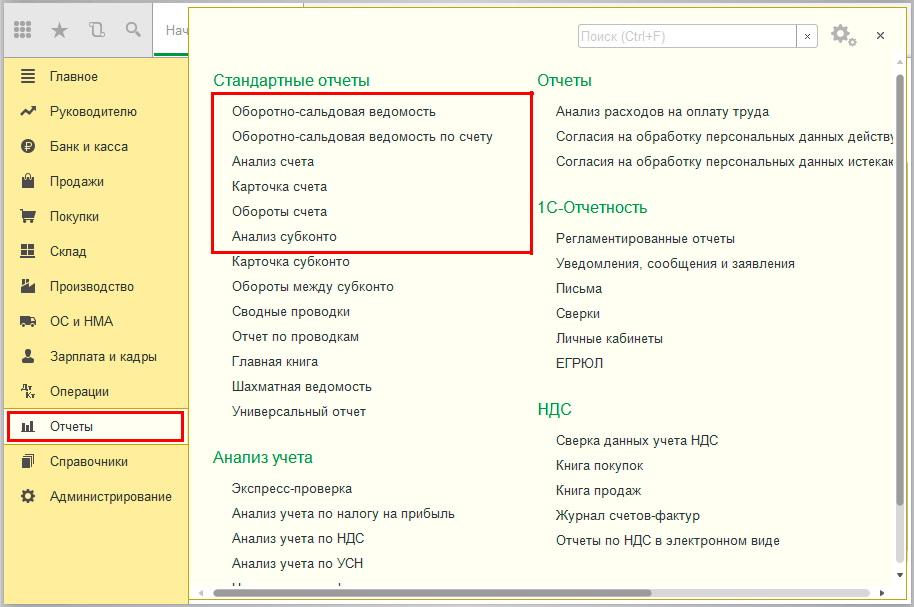Select the Отчеты section

coord(71,426)
